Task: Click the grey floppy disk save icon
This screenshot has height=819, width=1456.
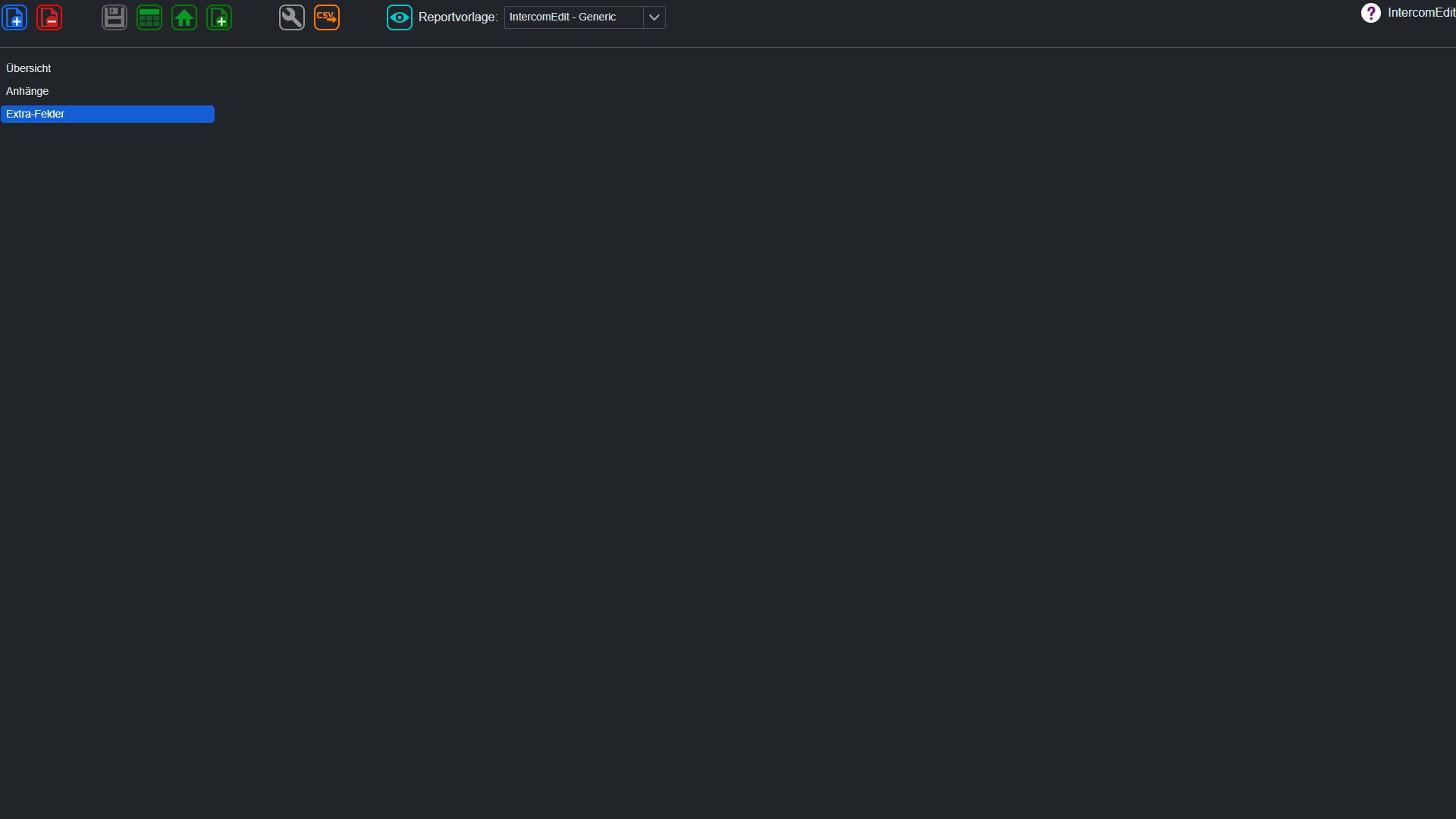Action: pos(115,17)
